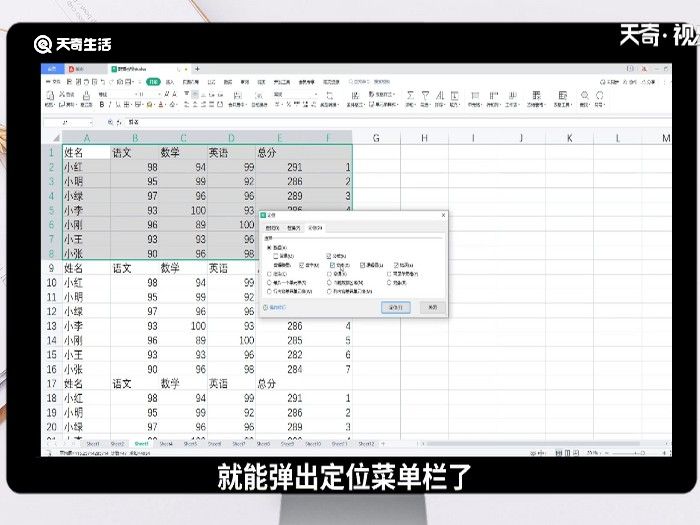Click the home tab in title bar
This screenshot has width=700, height=525.
[x=52, y=69]
